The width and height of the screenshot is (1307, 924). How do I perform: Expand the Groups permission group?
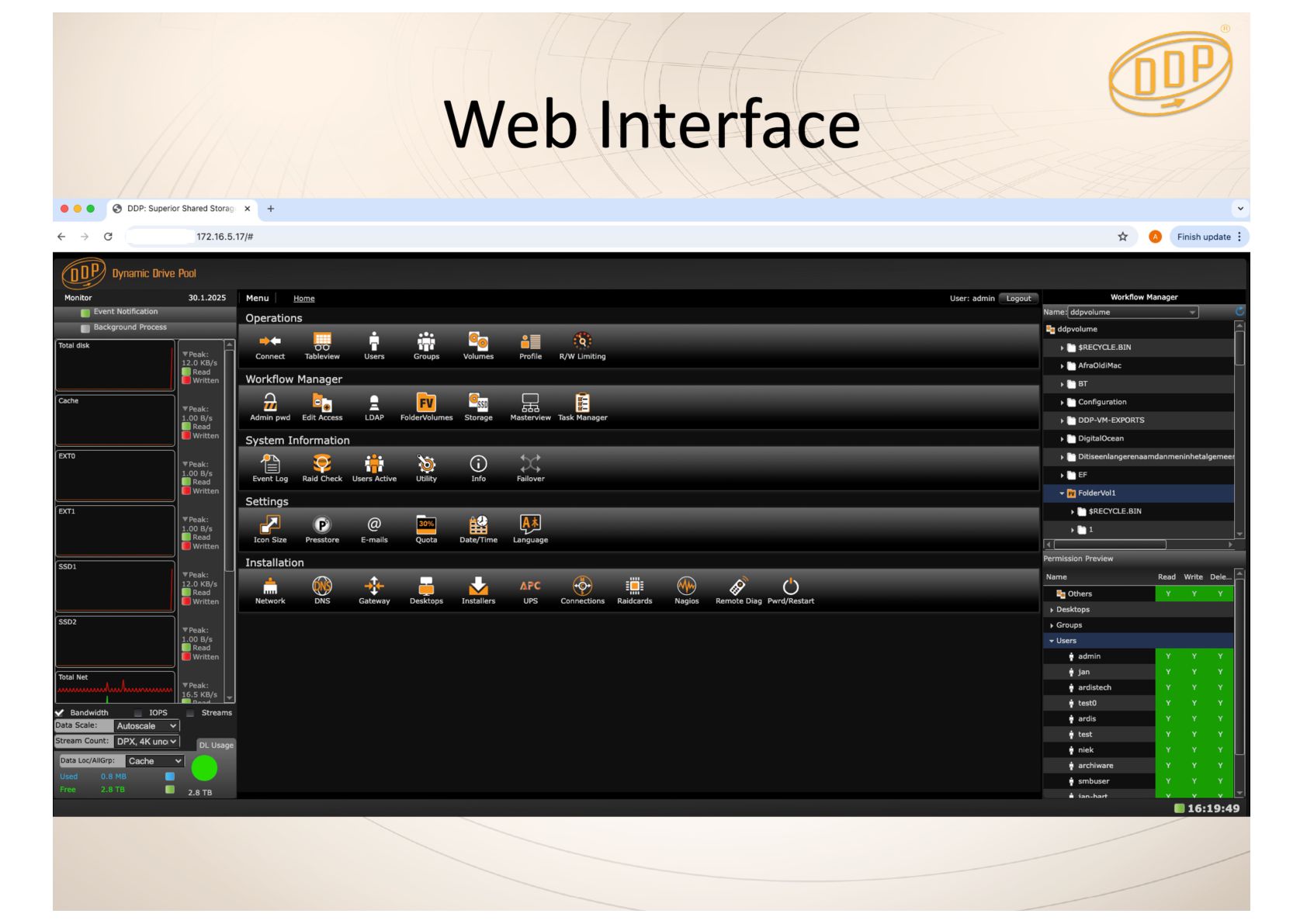1052,625
